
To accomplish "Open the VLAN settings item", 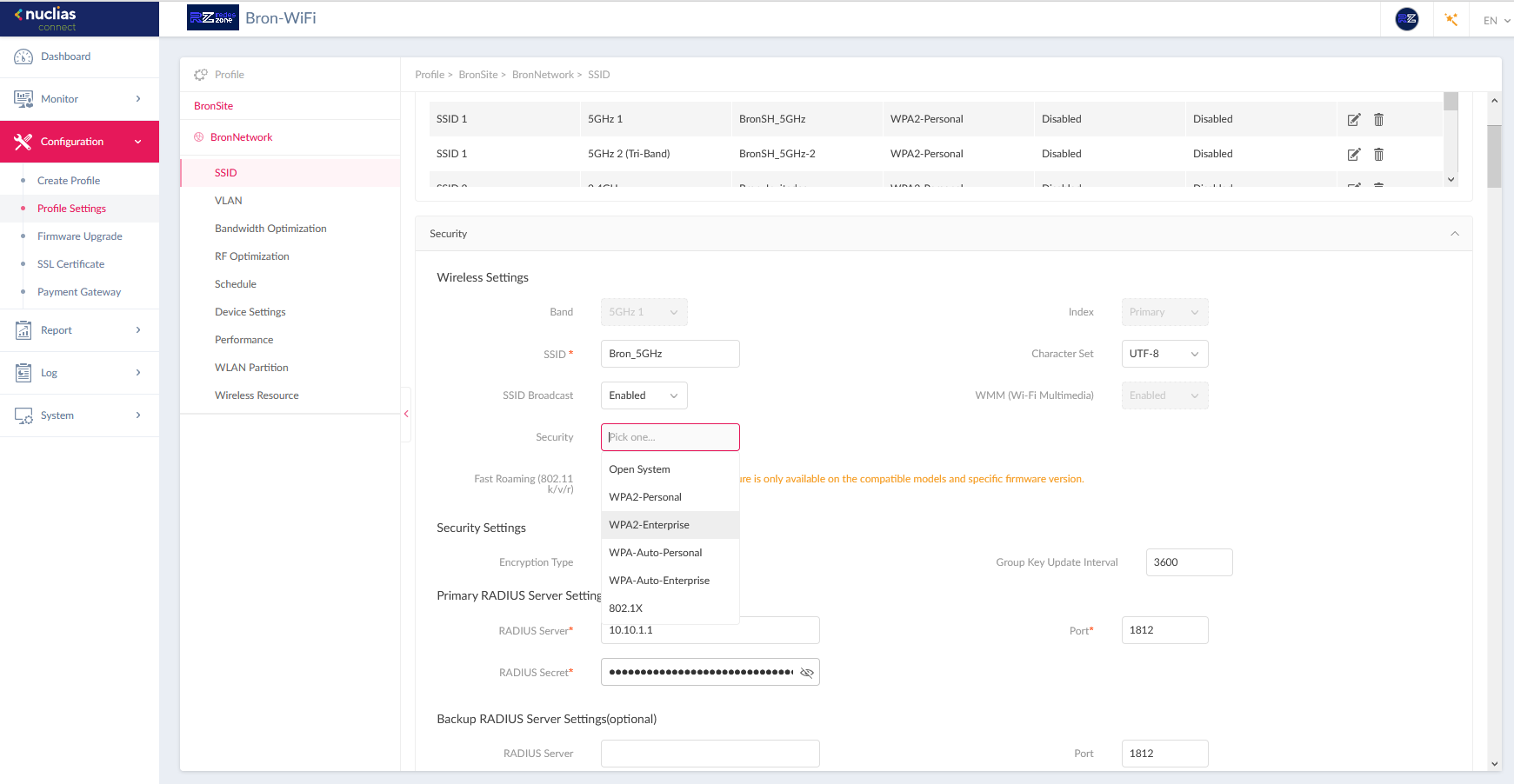I will (229, 201).
